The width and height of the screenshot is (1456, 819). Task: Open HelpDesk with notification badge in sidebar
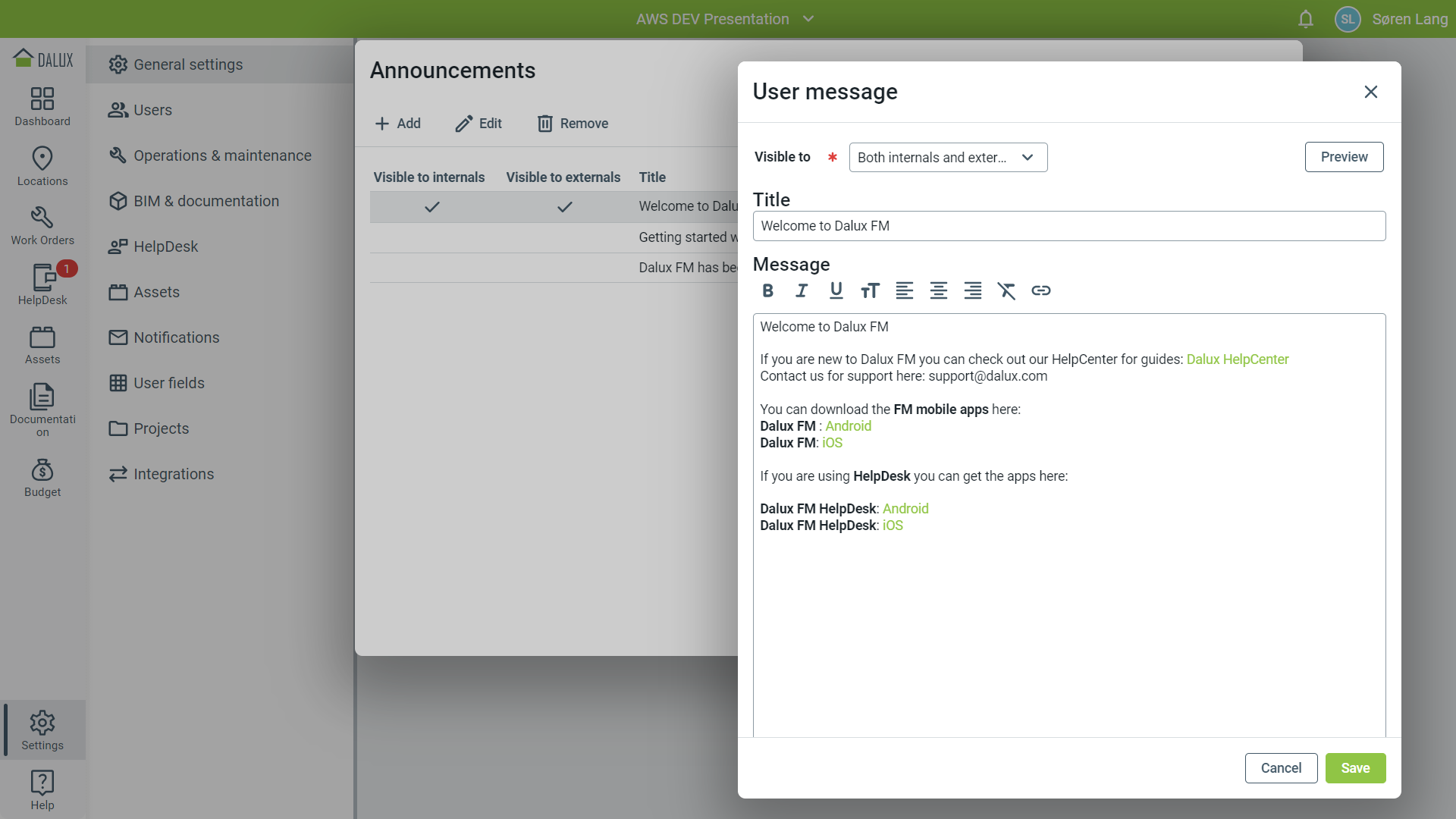[42, 285]
